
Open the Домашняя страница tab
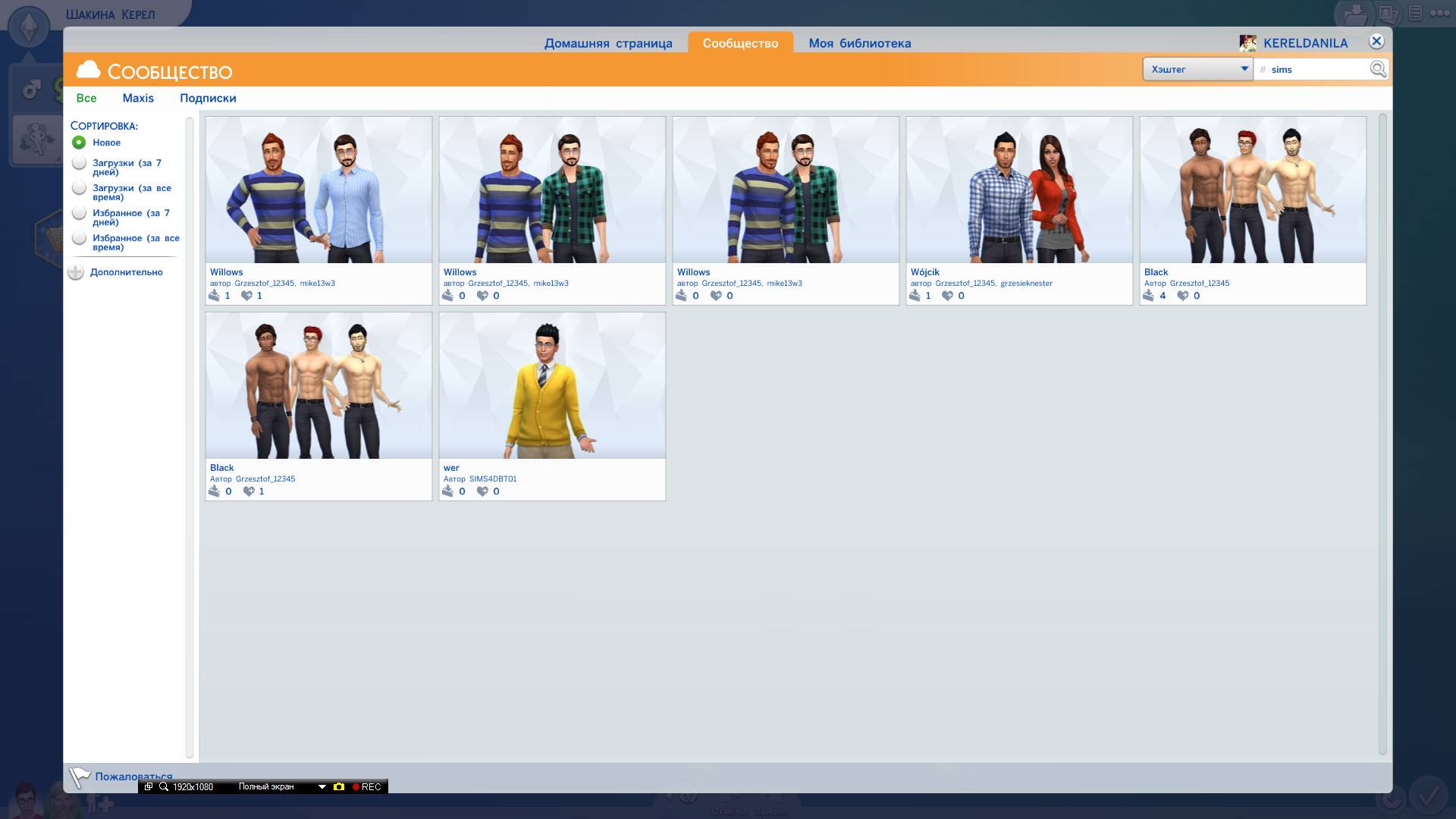coord(607,43)
